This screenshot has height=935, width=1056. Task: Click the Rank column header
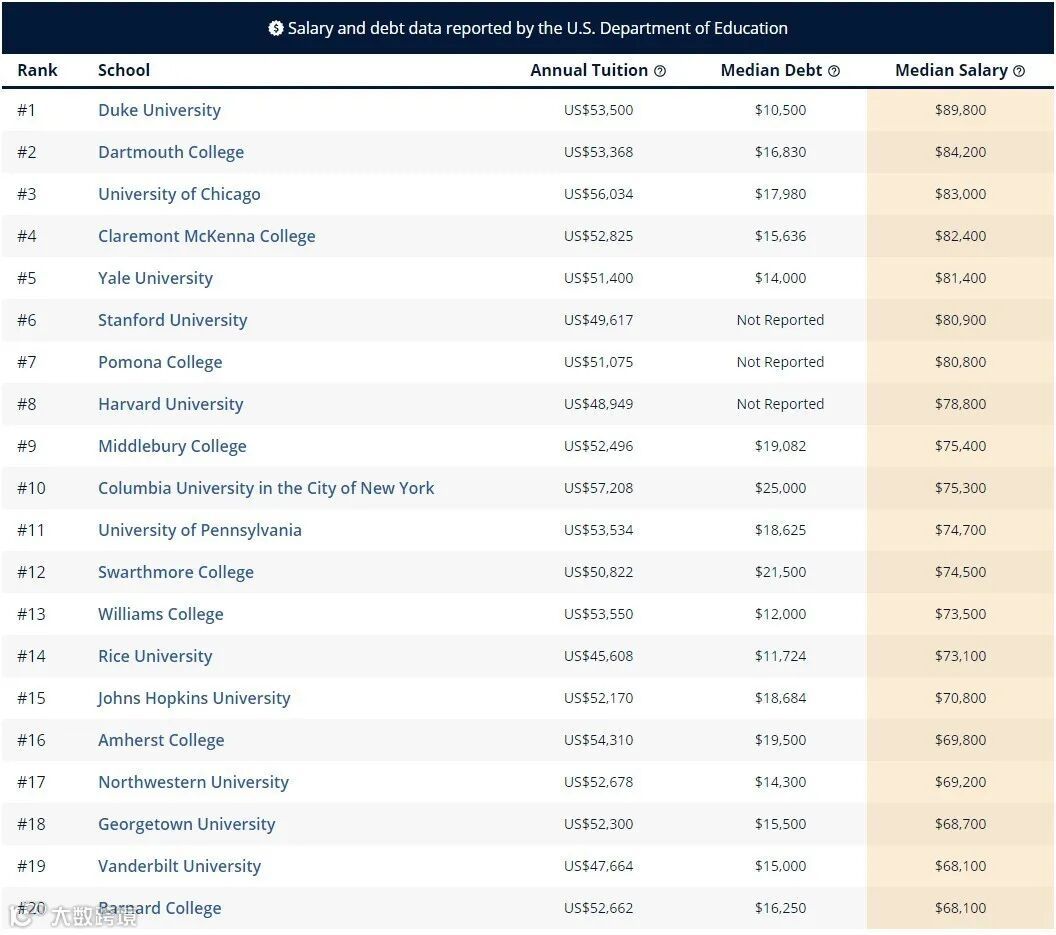(x=37, y=70)
